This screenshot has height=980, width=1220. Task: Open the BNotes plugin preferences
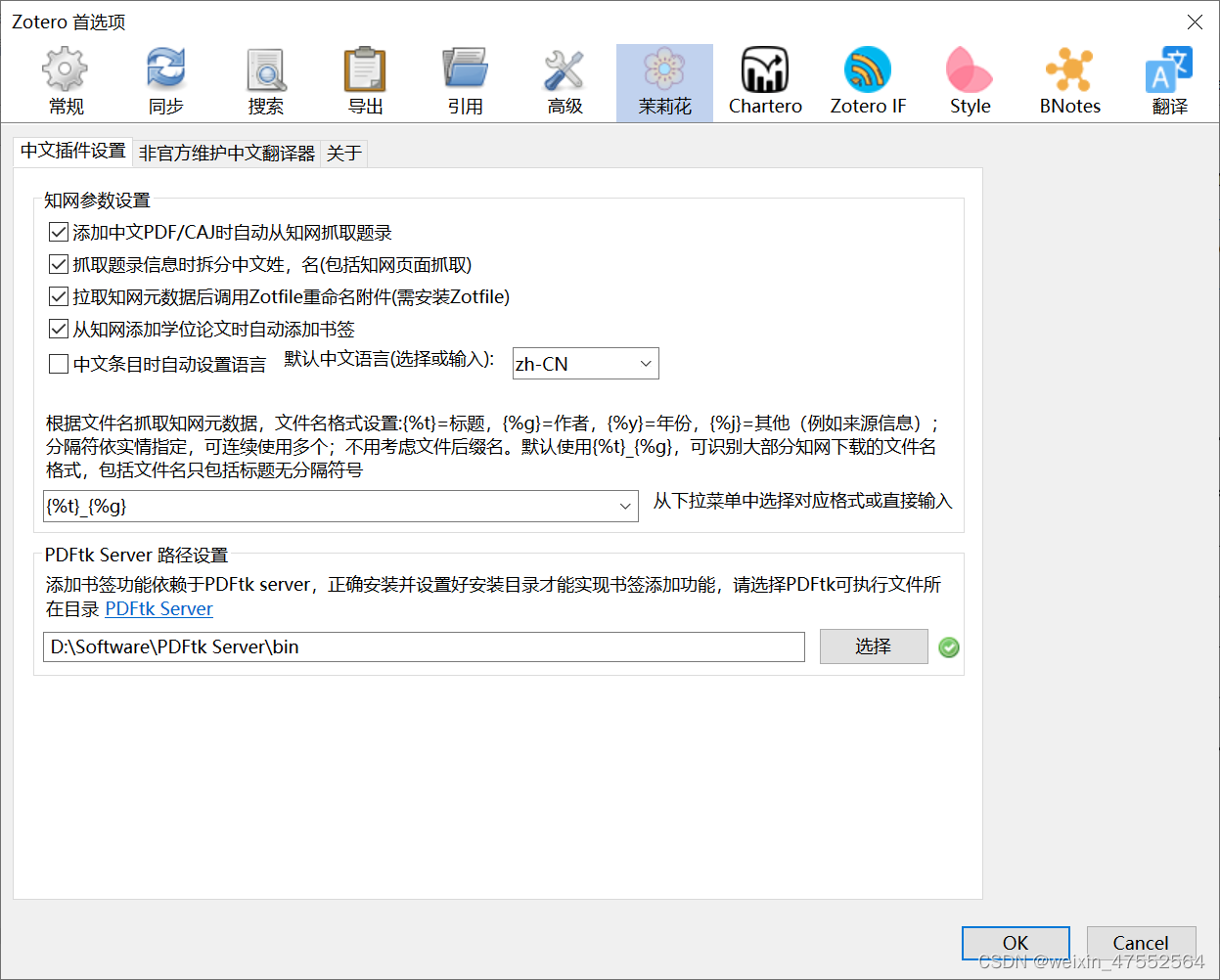1070,82
